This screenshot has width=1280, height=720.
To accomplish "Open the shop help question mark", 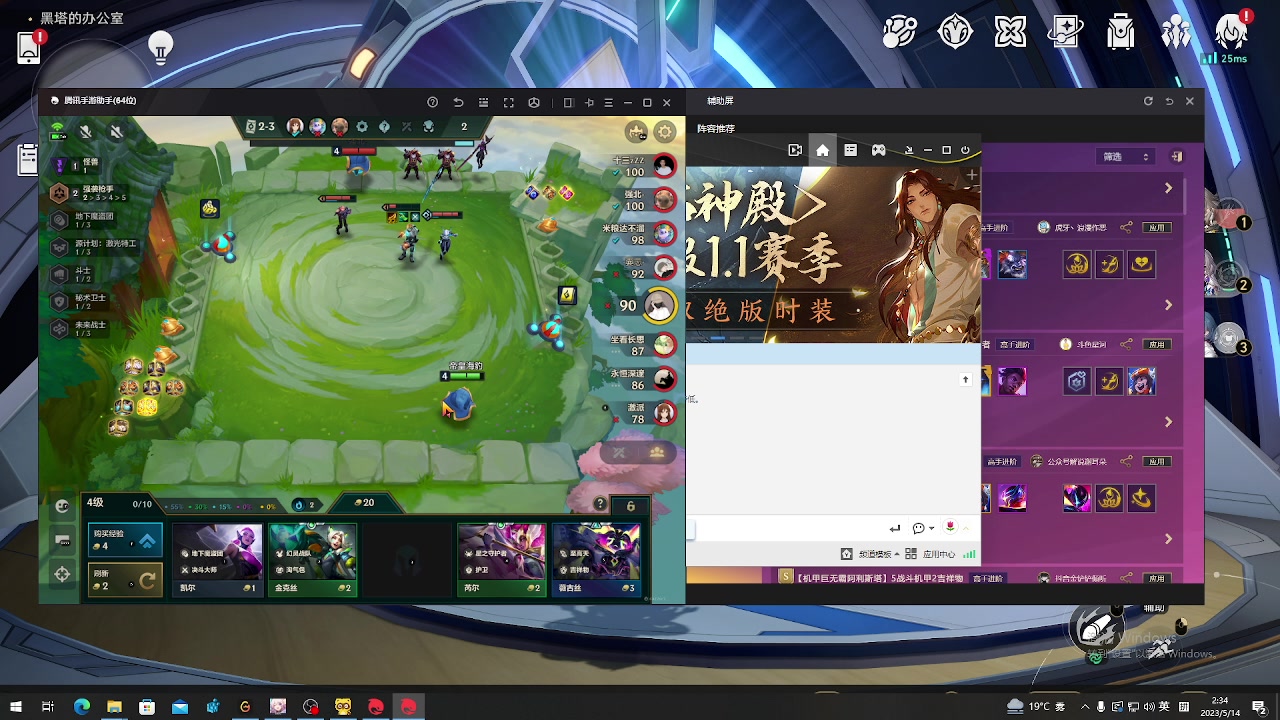I will click(600, 504).
